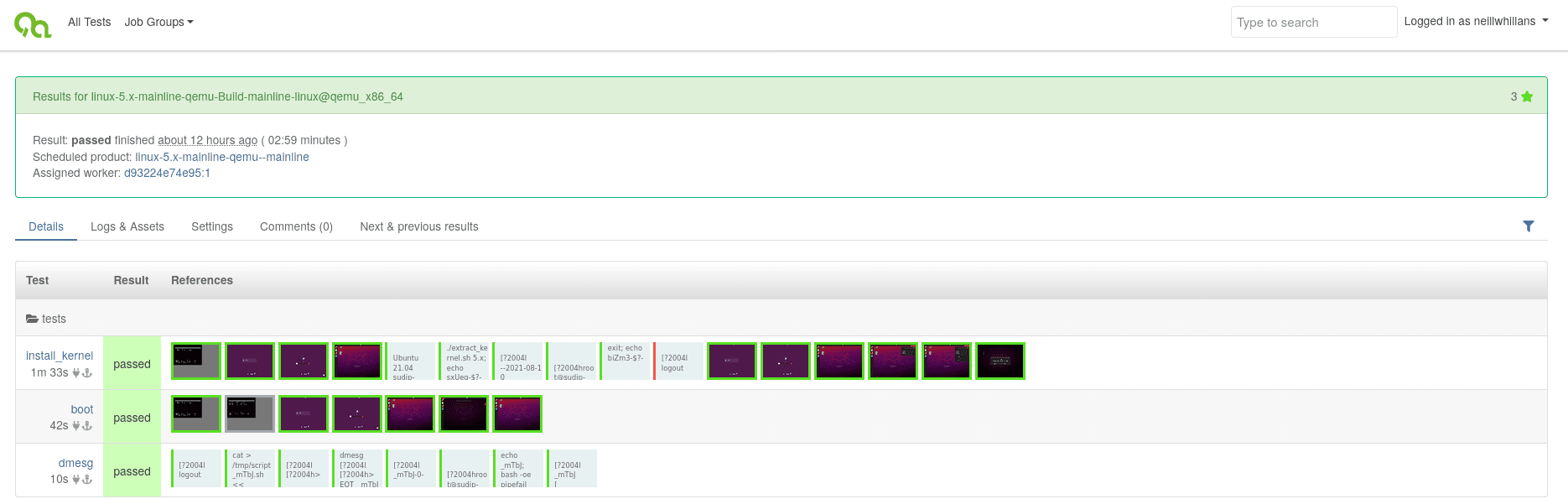Click passed result cell for boot
This screenshot has height=504, width=1568.
click(x=132, y=417)
